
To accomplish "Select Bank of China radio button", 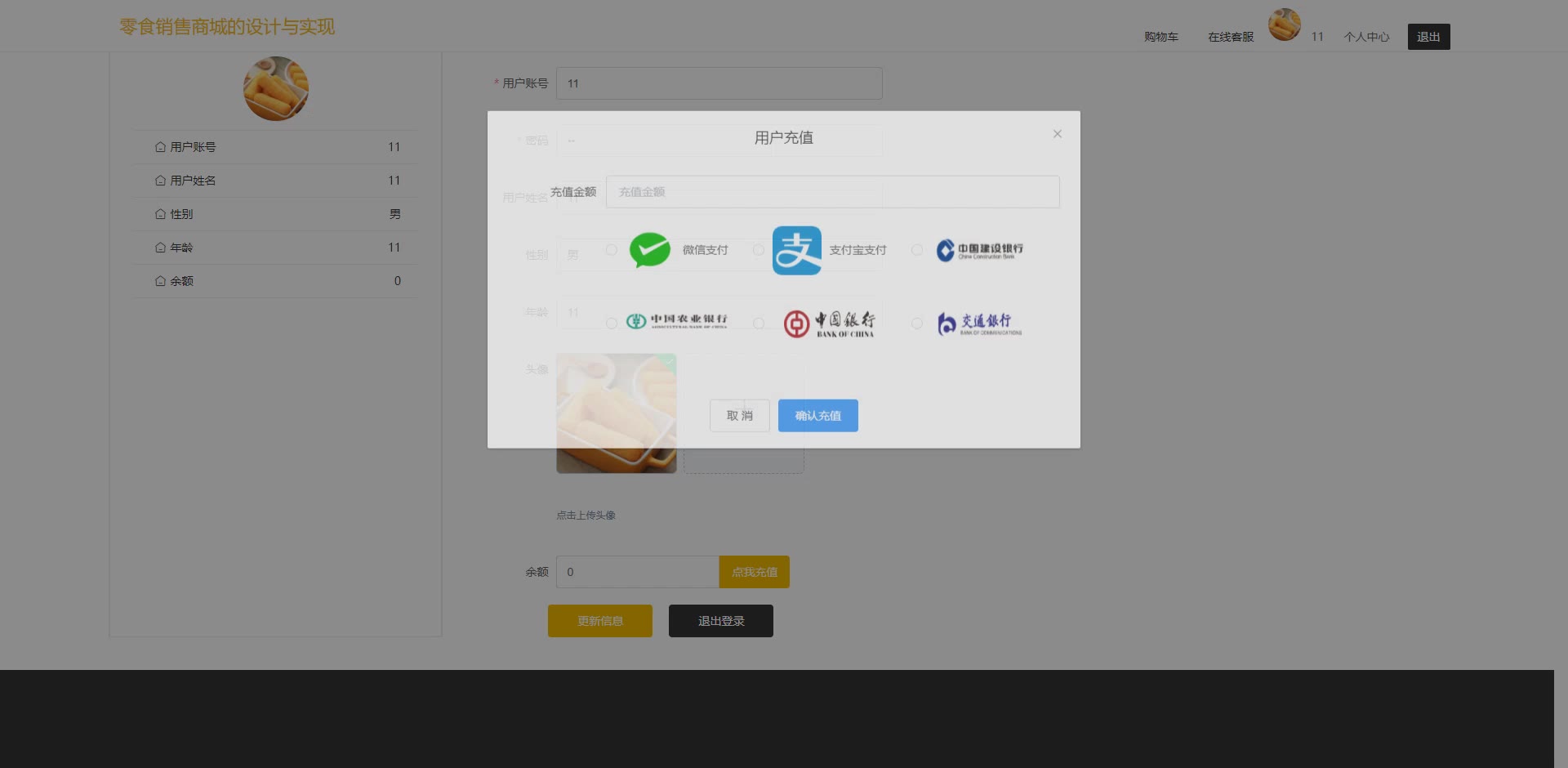I will pos(759,324).
